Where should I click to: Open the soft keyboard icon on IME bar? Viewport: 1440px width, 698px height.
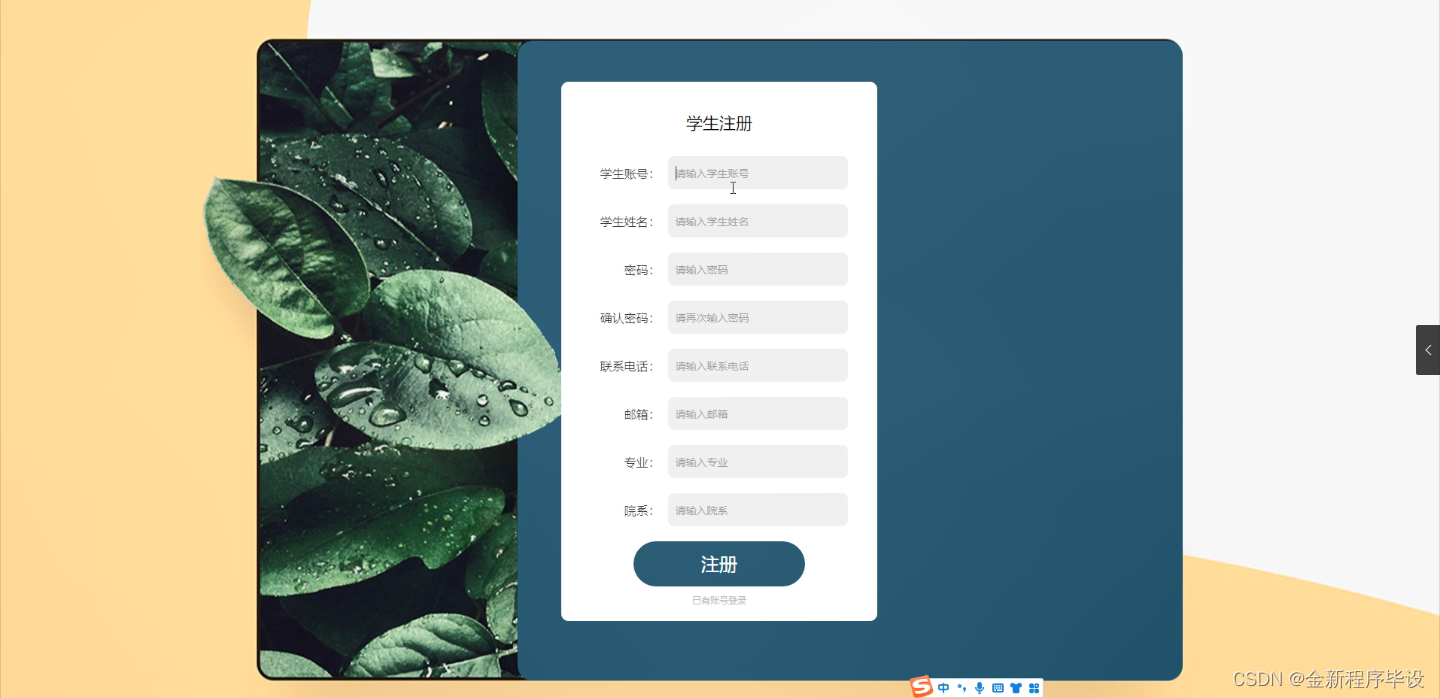click(x=997, y=688)
